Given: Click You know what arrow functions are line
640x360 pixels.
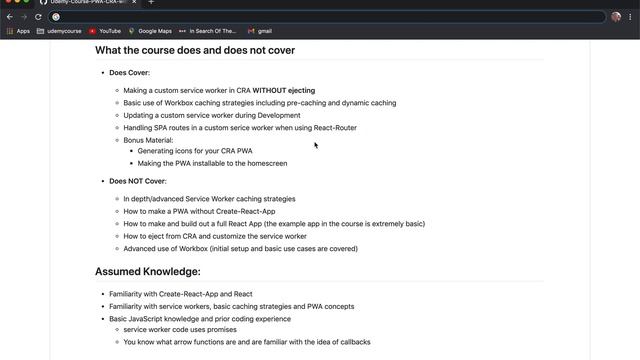Looking at the screenshot, I should pos(247,342).
